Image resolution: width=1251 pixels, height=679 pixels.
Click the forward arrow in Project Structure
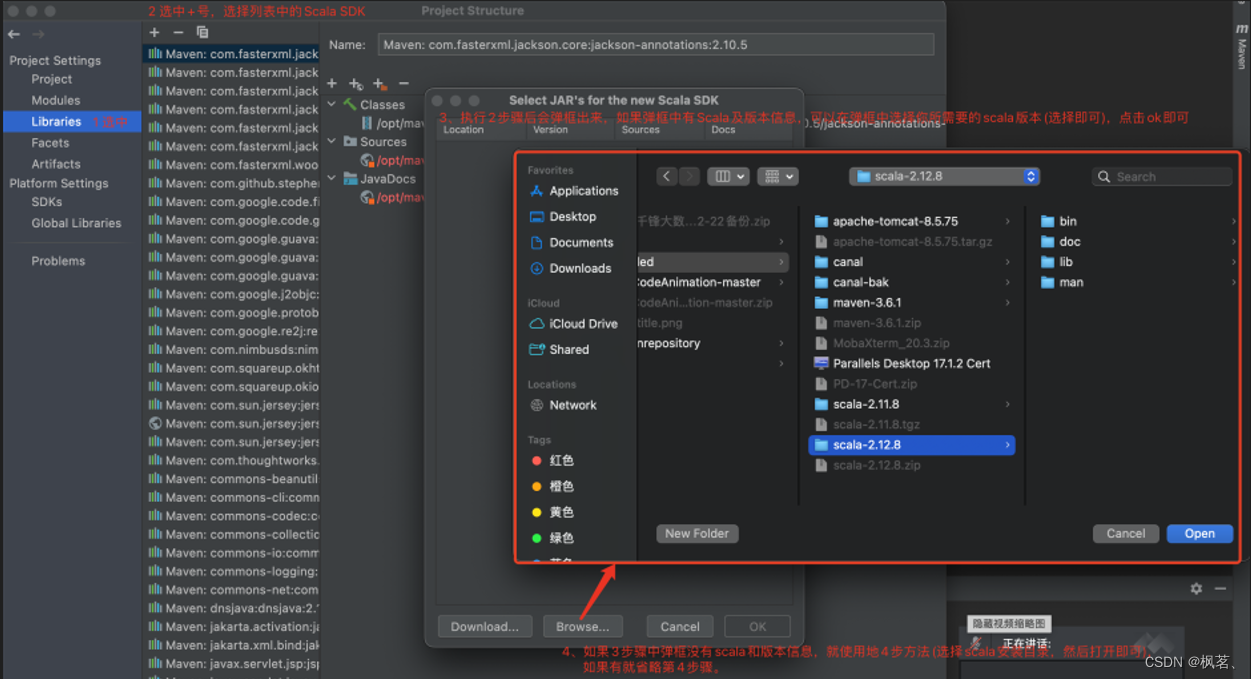[x=37, y=34]
